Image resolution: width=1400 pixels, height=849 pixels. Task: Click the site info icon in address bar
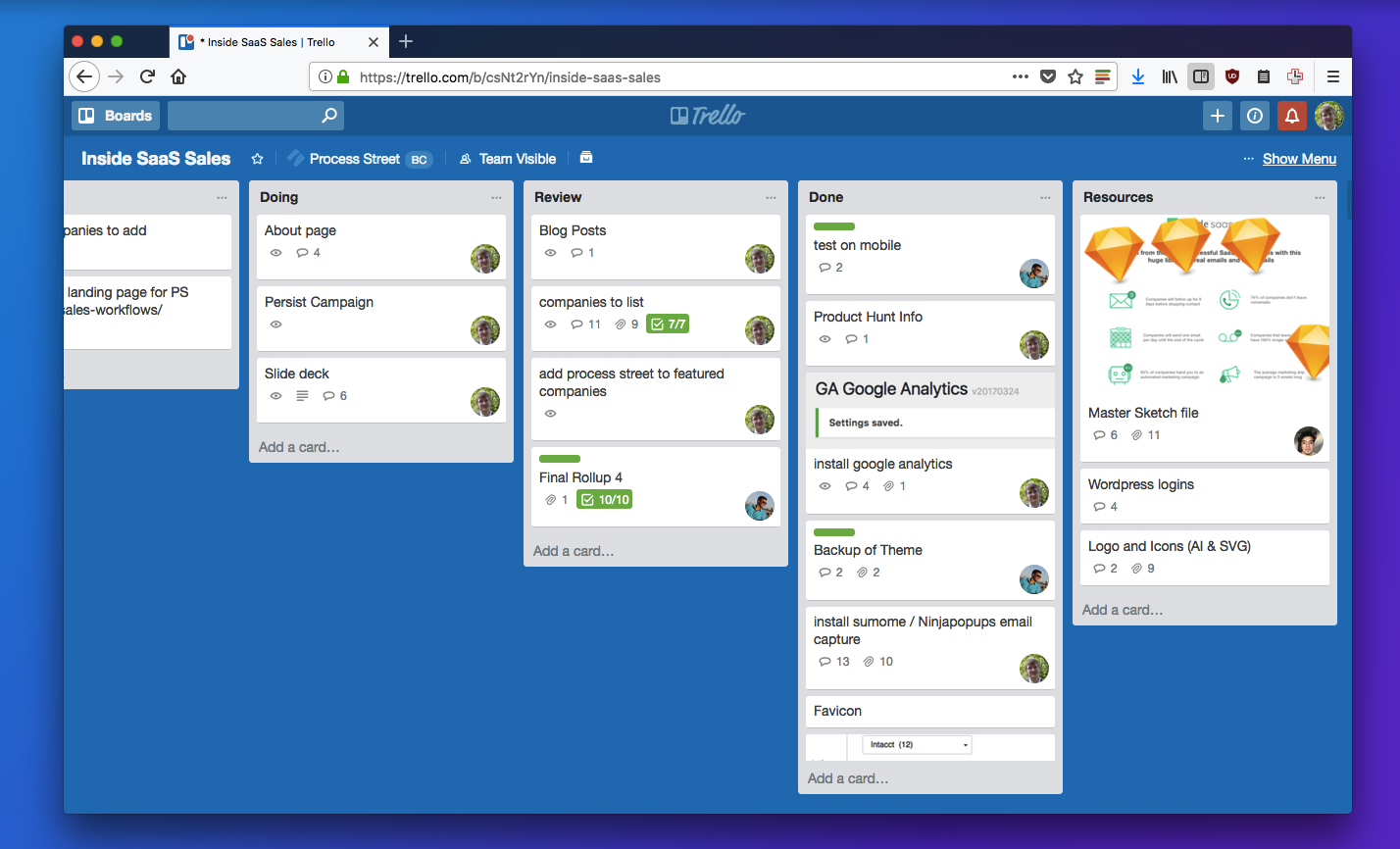tap(325, 76)
